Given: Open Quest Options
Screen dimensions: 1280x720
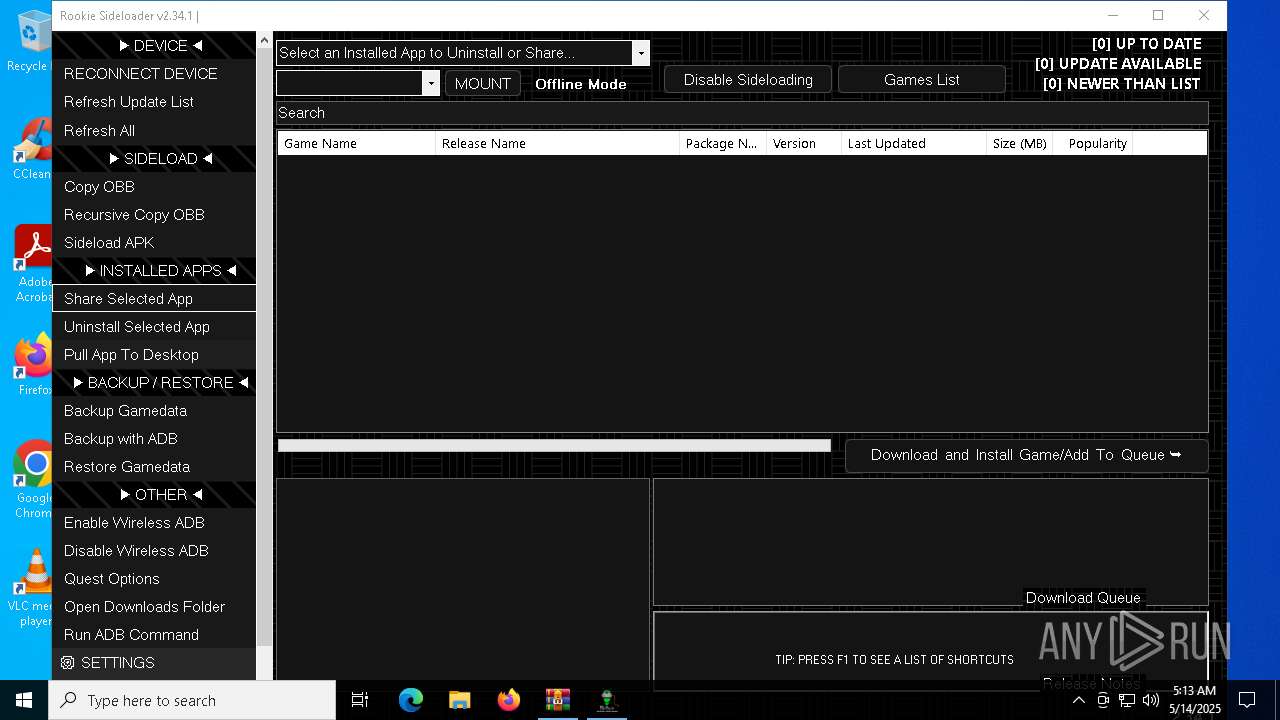Looking at the screenshot, I should [x=154, y=578].
